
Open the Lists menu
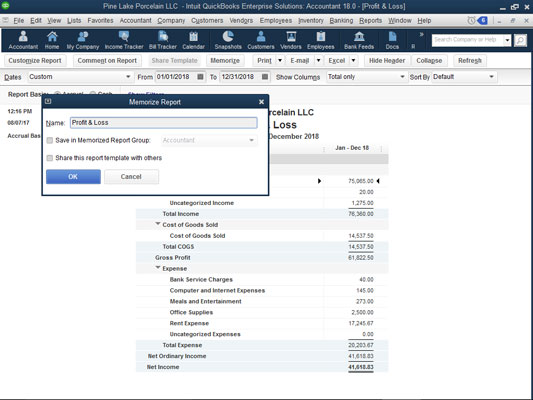[x=74, y=21]
